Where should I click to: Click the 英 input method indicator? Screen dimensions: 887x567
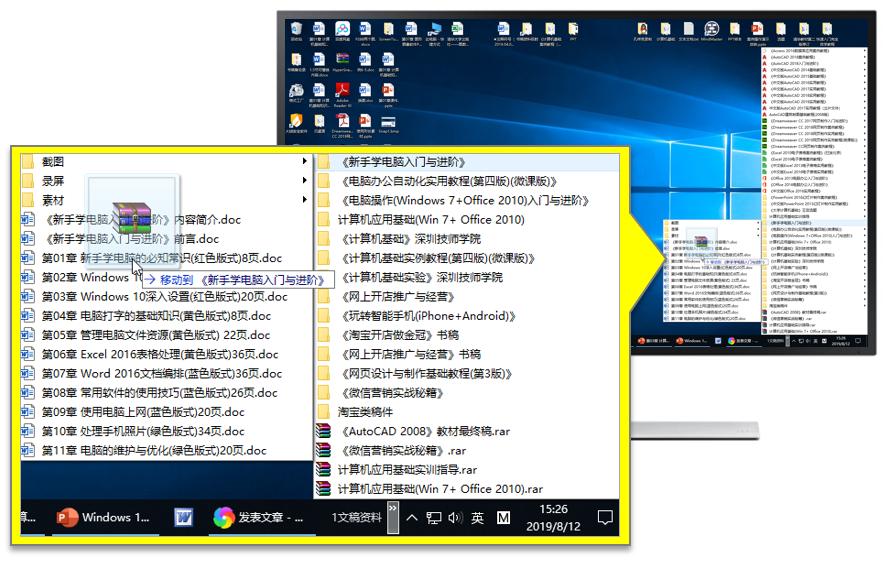(x=477, y=517)
